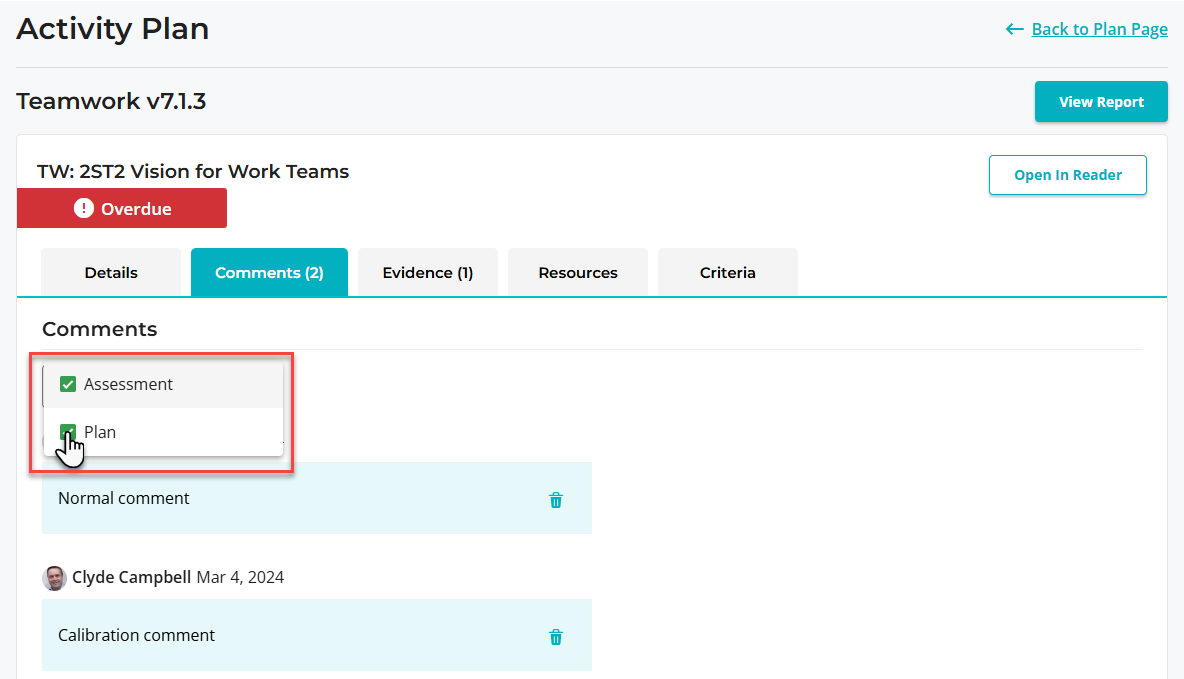Click the exclamation icon in Overdue badge

84,209
